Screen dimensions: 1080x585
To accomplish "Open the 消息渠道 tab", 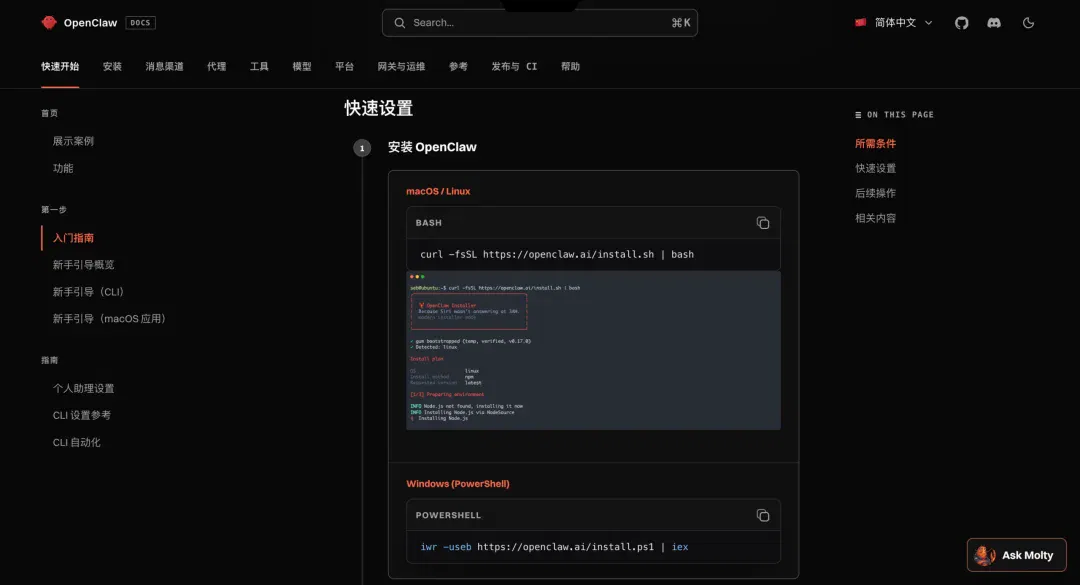I will pos(165,66).
